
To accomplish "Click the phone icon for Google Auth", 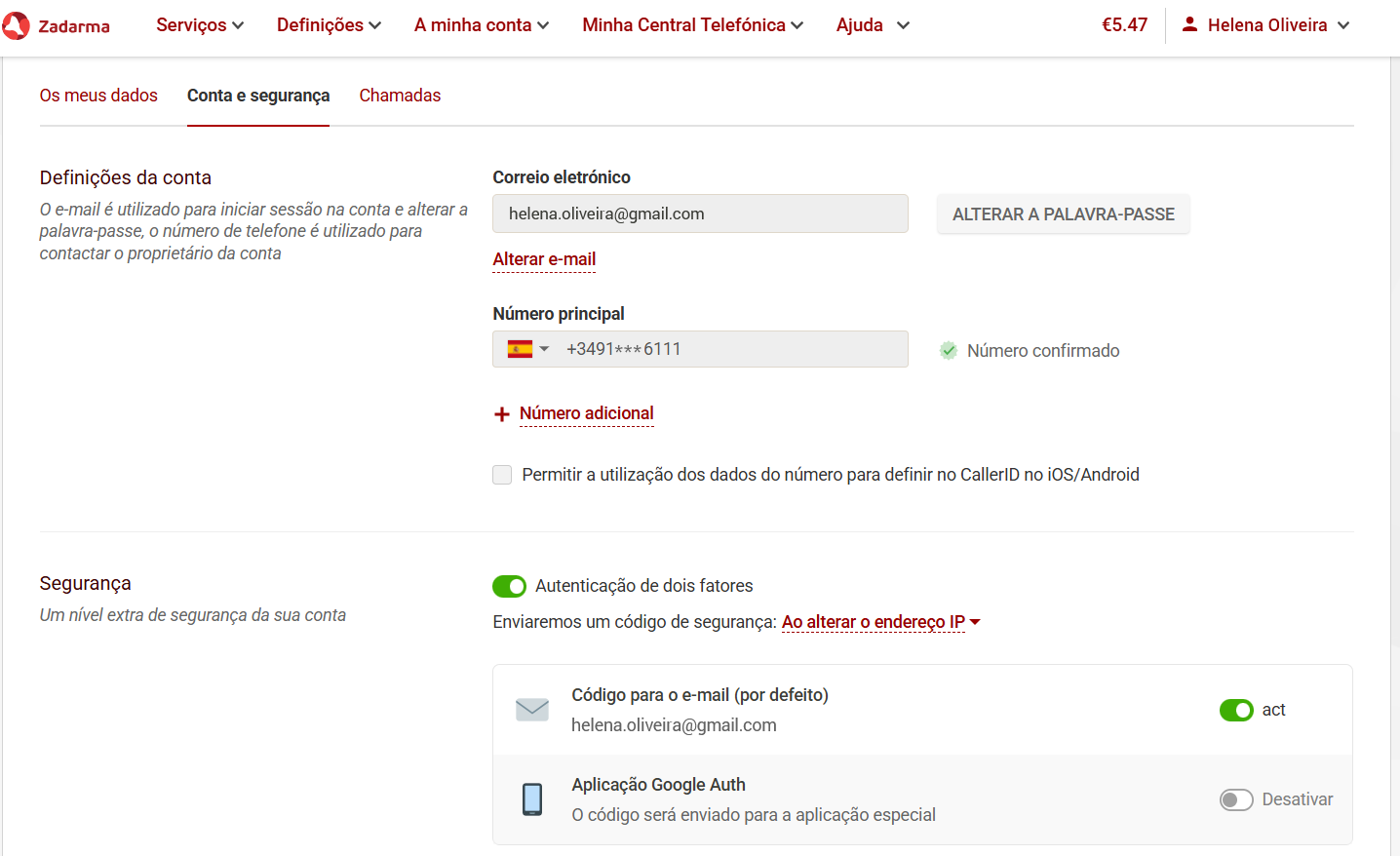I will [532, 799].
